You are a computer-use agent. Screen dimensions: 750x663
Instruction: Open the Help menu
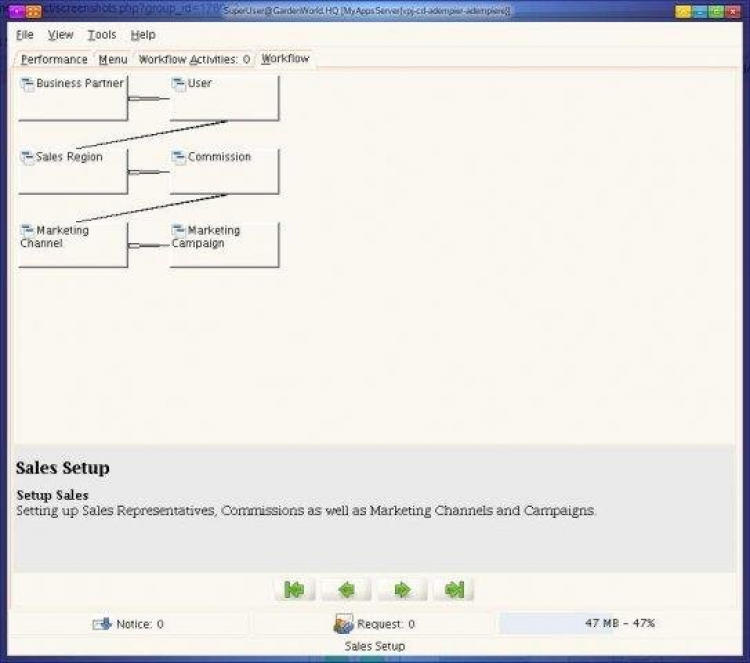click(143, 35)
